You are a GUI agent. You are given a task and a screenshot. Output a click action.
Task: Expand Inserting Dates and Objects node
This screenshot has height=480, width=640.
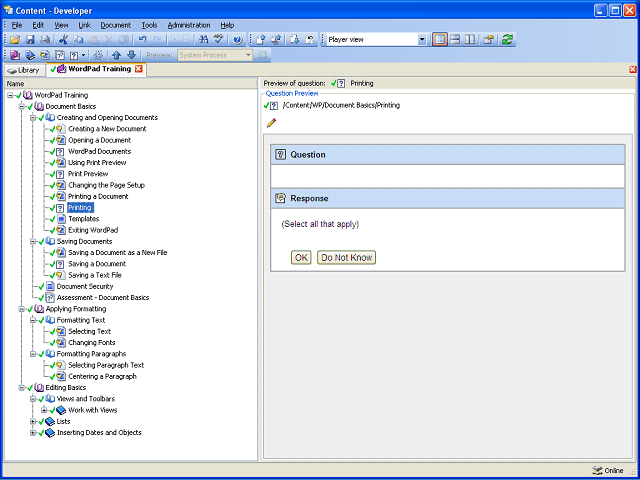click(x=33, y=433)
